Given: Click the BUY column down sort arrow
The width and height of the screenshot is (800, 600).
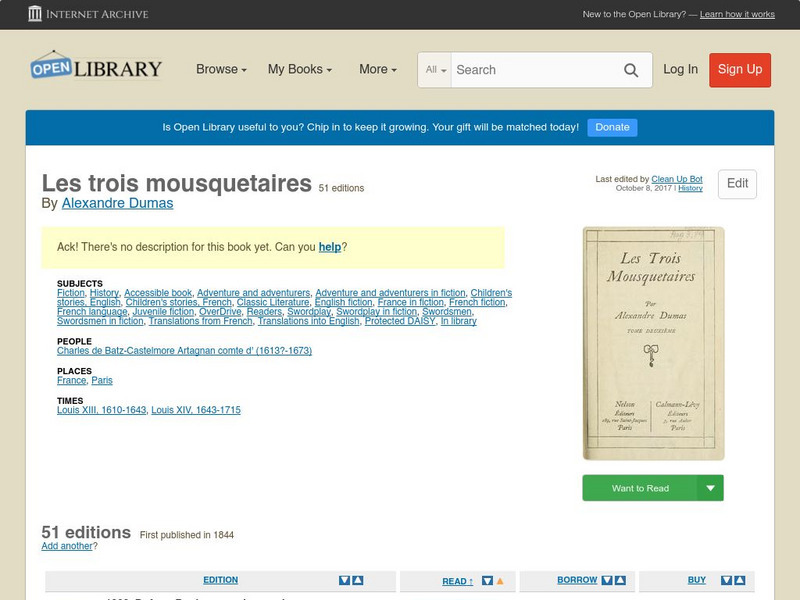Looking at the screenshot, I should tap(727, 580).
